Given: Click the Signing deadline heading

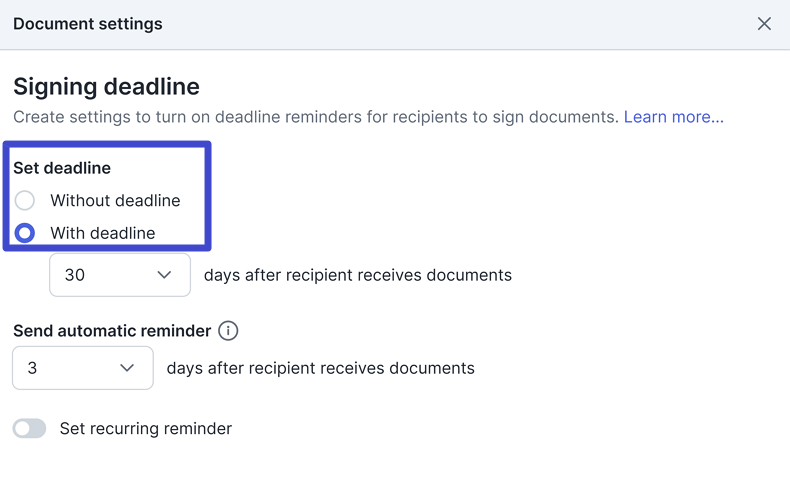Looking at the screenshot, I should click(x=106, y=86).
